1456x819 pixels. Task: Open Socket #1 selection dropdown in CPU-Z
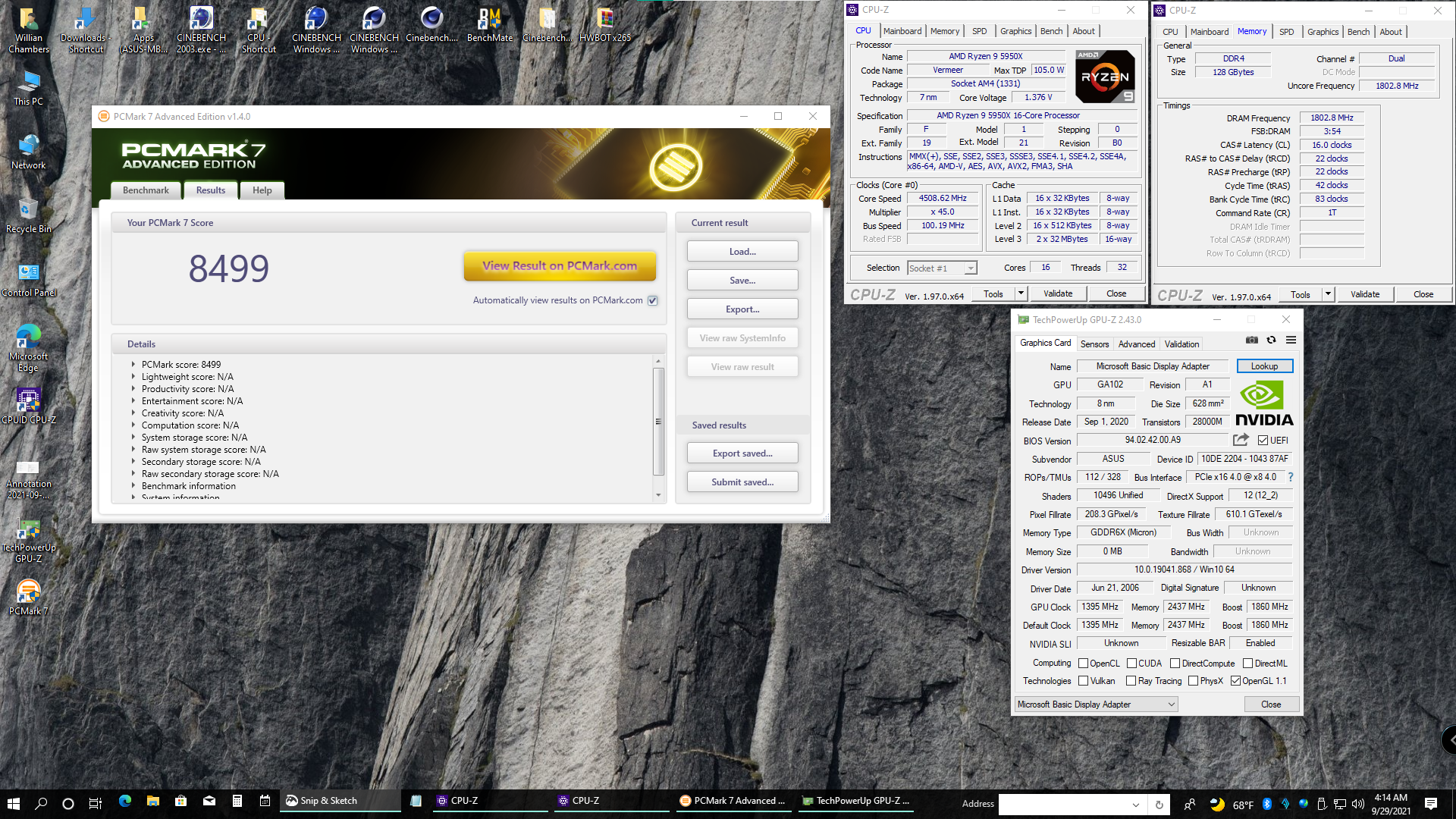pos(970,268)
